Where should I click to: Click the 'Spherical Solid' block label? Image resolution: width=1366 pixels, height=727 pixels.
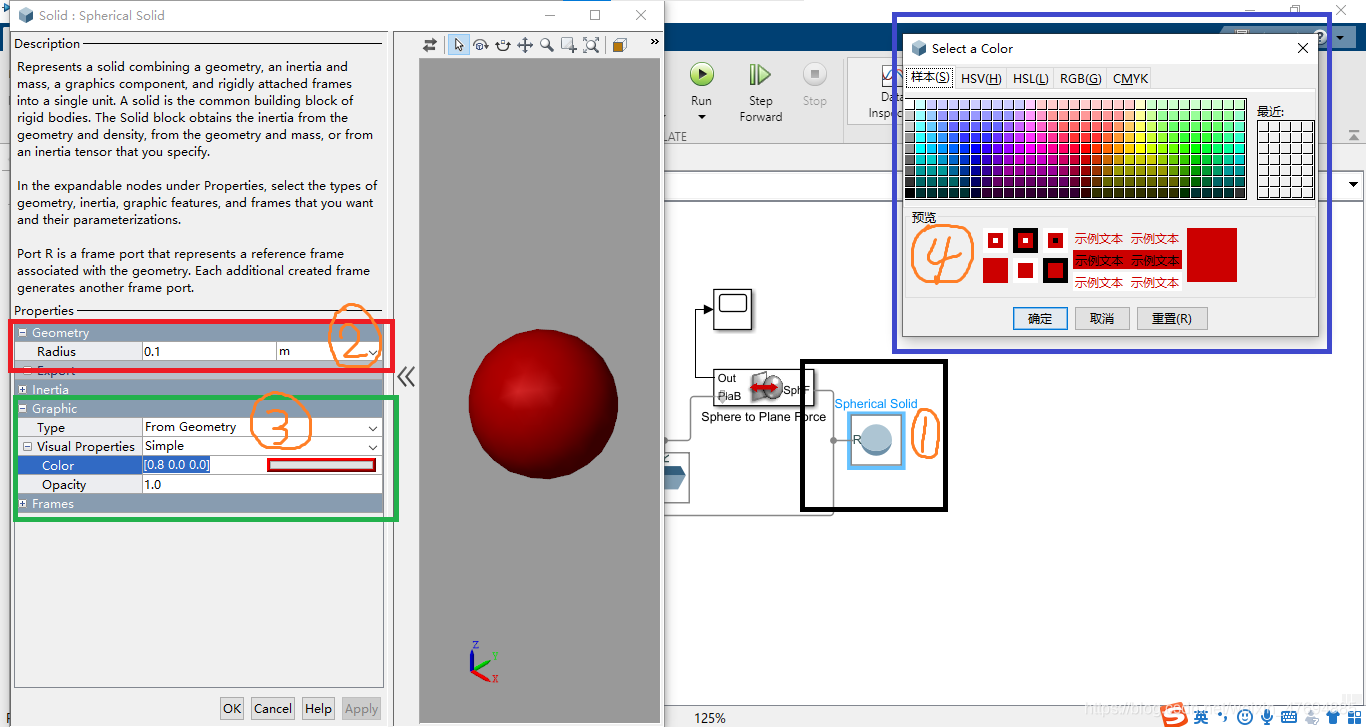point(876,404)
